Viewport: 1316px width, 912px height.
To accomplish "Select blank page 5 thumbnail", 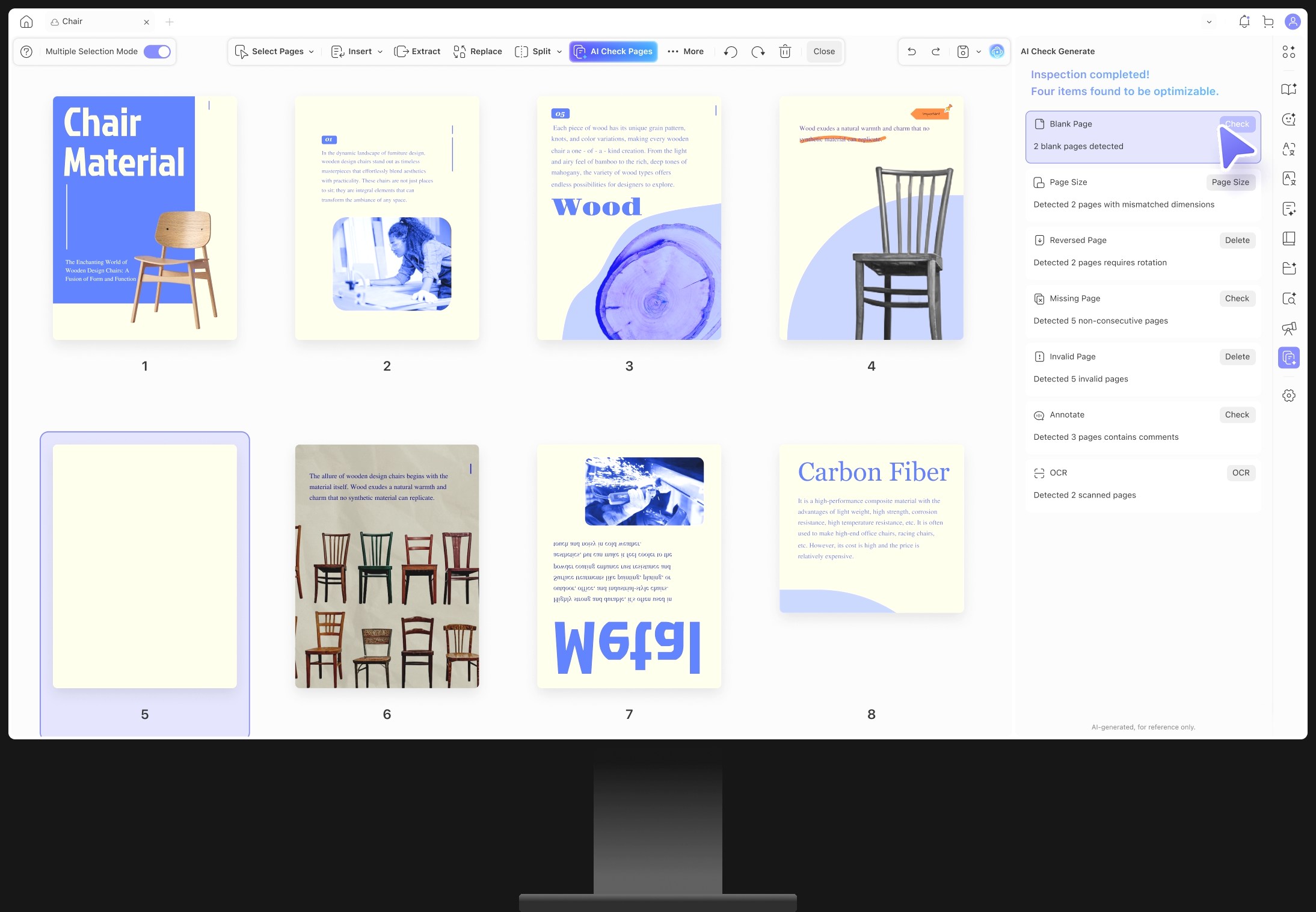I will point(145,566).
